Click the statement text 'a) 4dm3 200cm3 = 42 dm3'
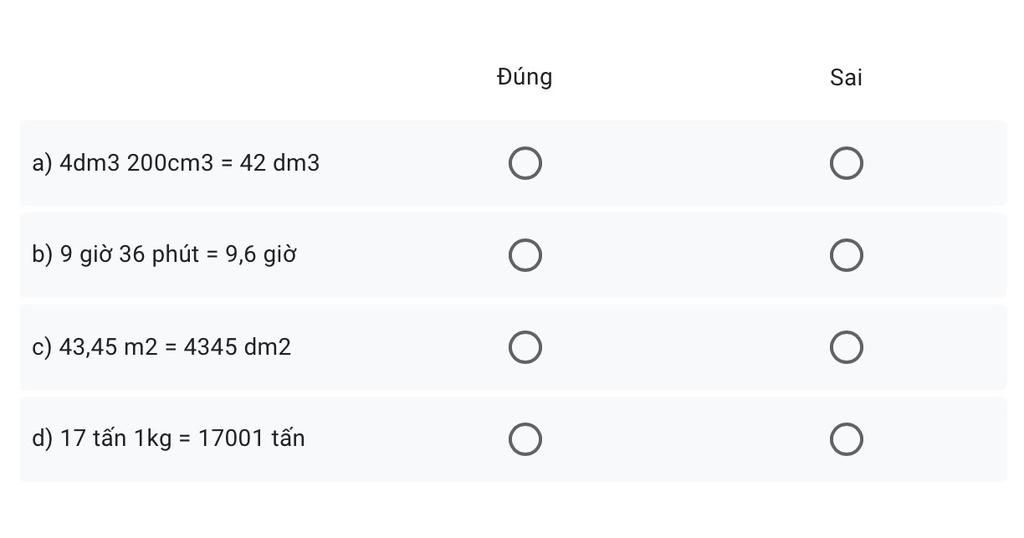 tap(176, 163)
